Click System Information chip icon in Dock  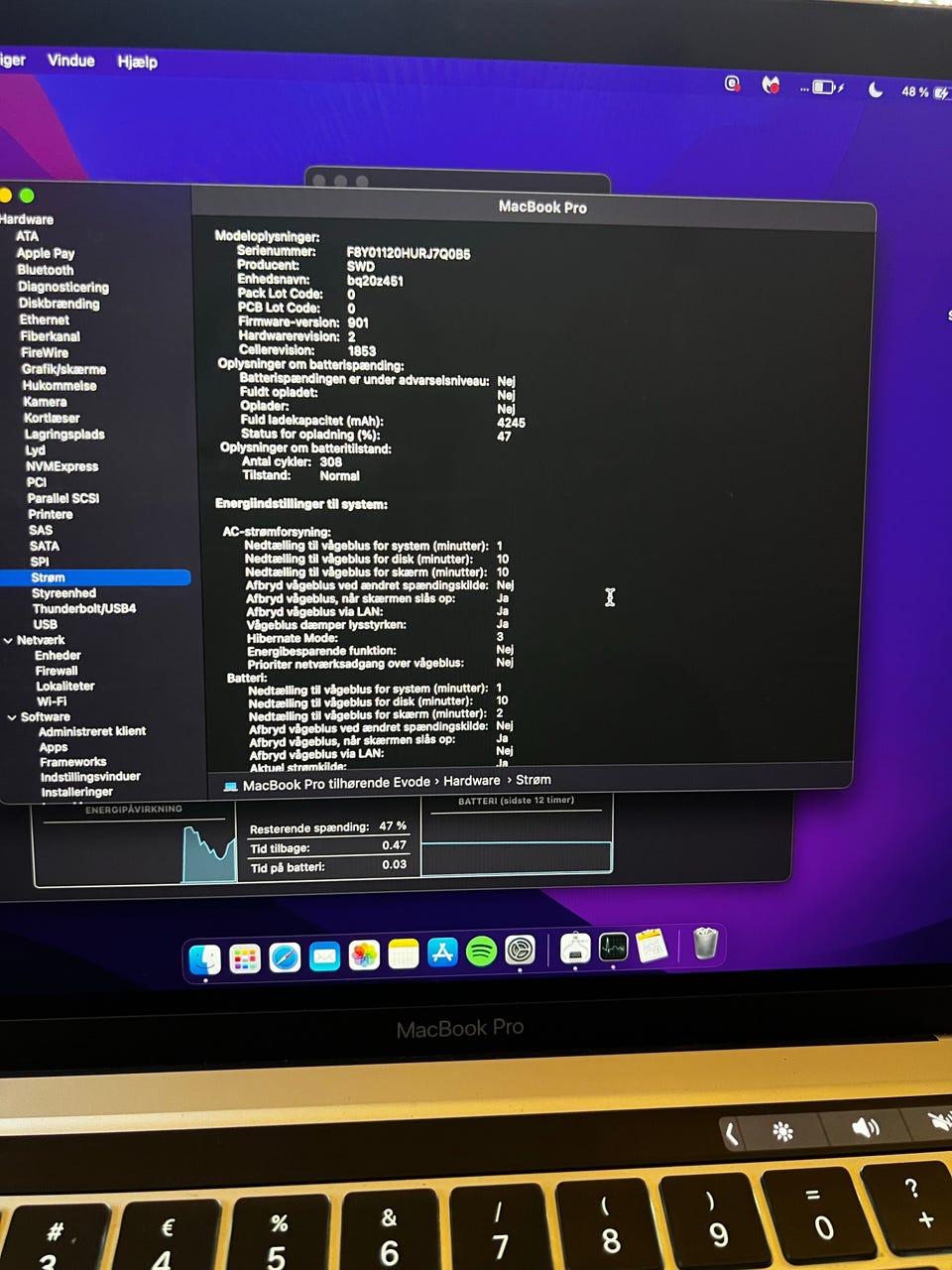coord(575,950)
